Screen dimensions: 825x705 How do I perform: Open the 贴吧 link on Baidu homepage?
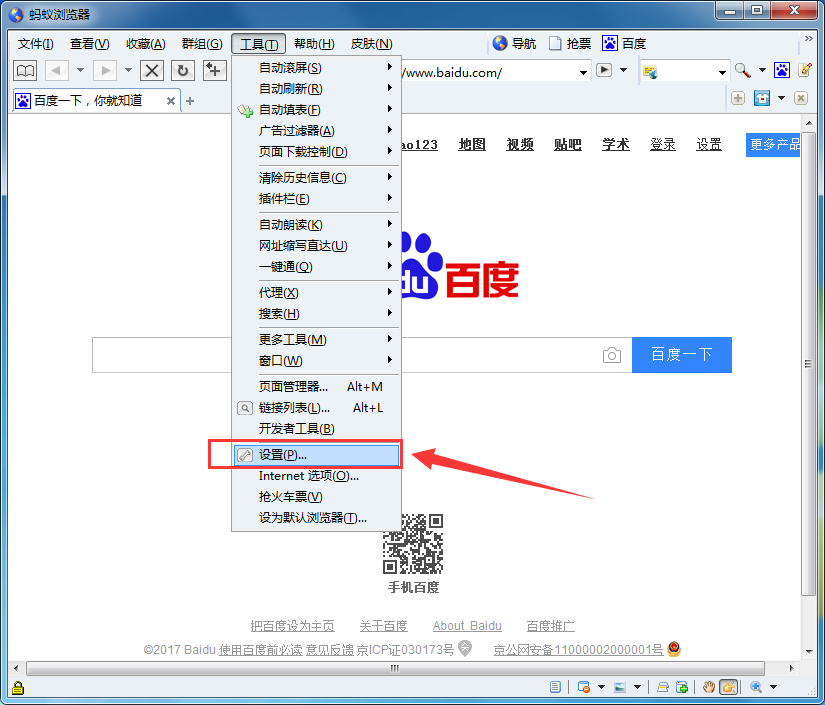point(567,145)
